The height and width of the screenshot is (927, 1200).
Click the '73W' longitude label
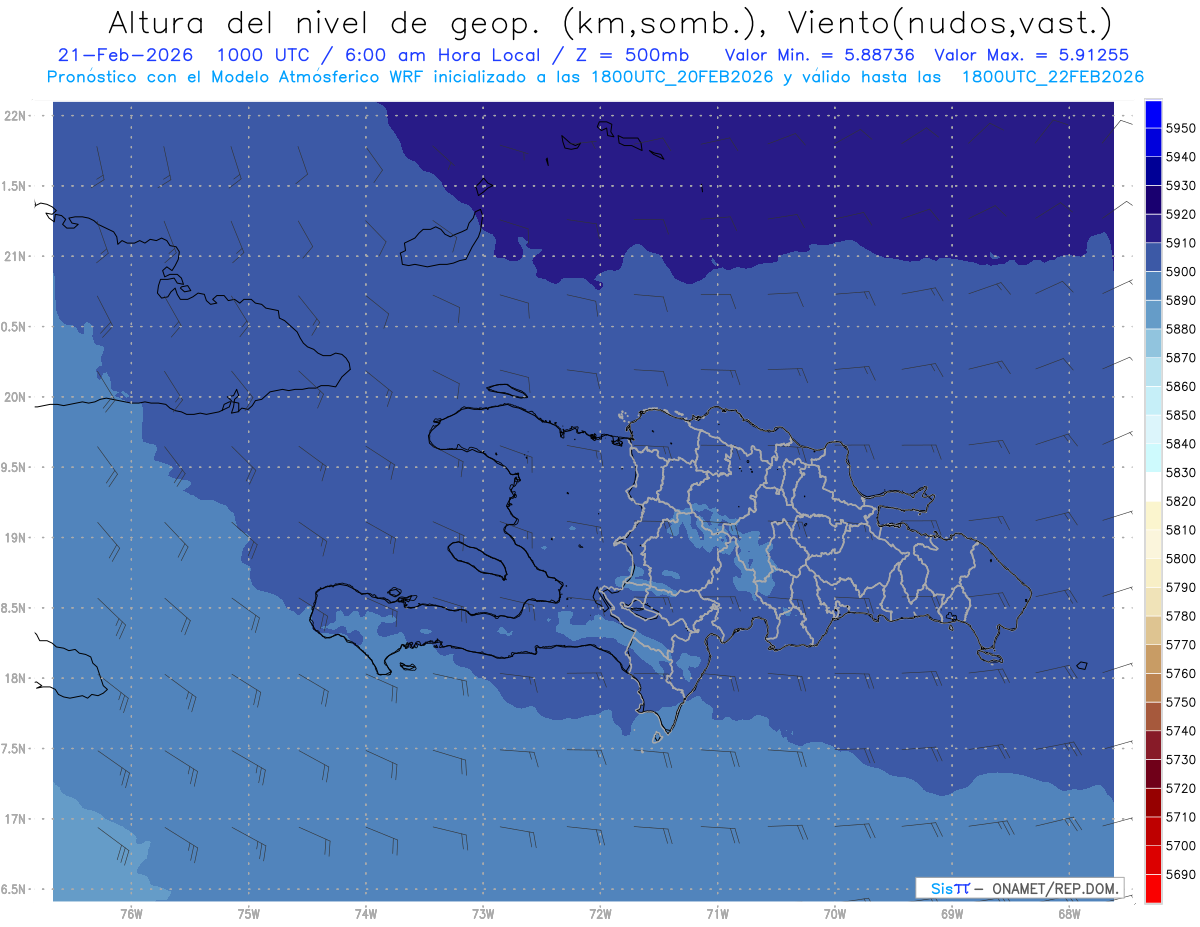click(483, 914)
